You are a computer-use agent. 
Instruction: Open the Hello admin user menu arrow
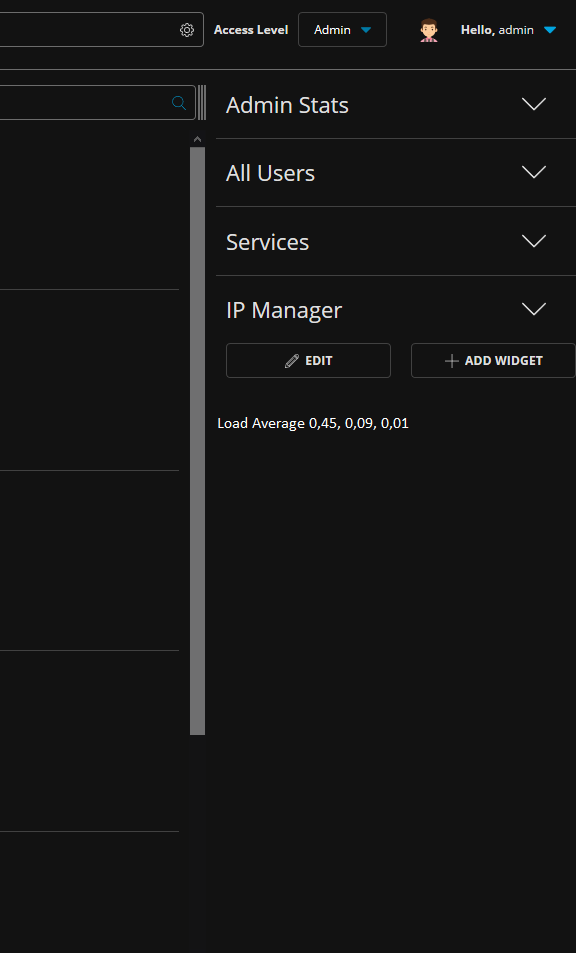coord(550,30)
